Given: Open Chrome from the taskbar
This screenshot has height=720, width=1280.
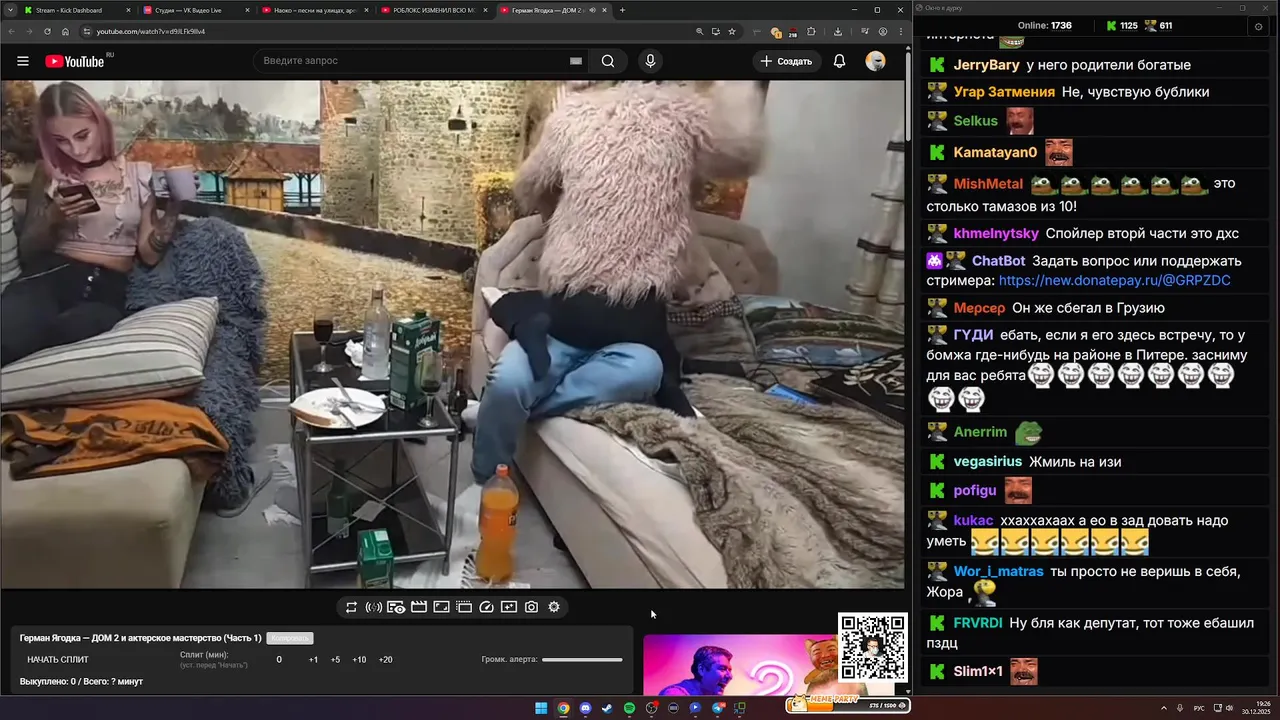Looking at the screenshot, I should pyautogui.click(x=563, y=708).
